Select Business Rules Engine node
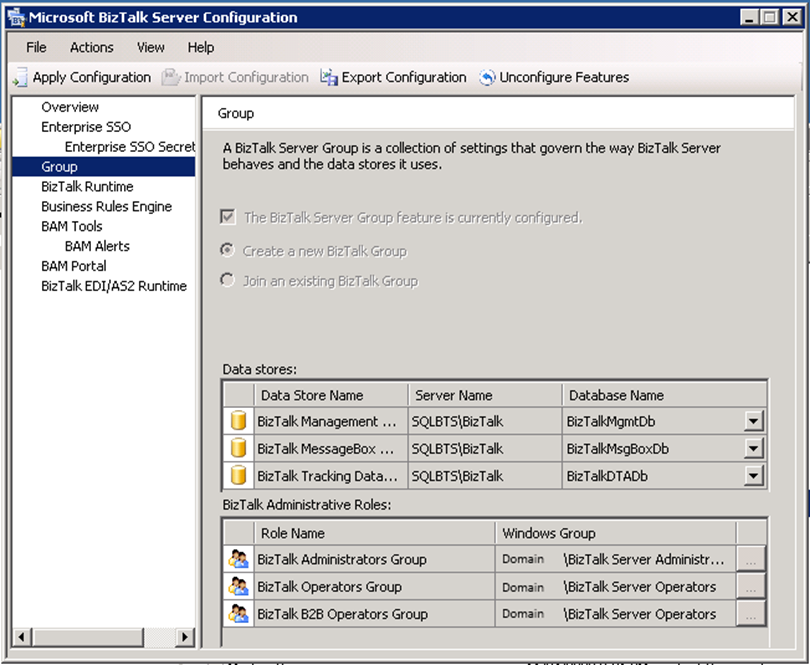Screen dimensions: 810x665 tap(106, 207)
